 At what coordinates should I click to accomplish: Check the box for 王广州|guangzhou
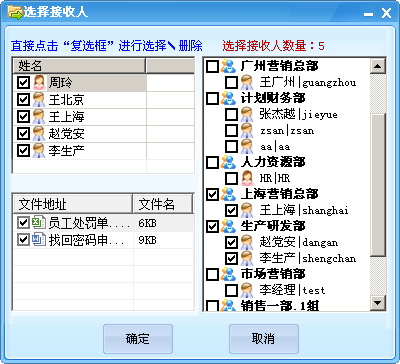[231, 82]
